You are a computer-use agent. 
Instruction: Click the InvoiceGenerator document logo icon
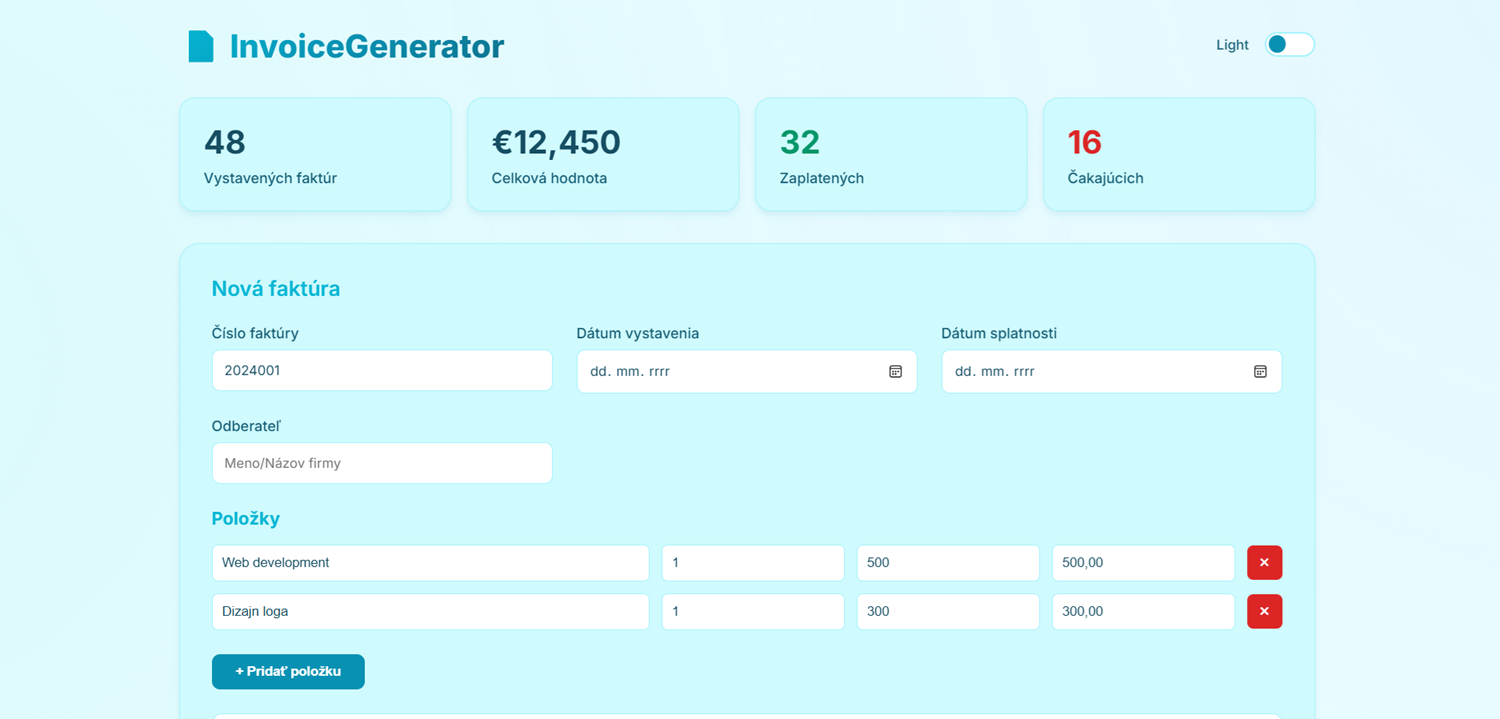tap(201, 47)
